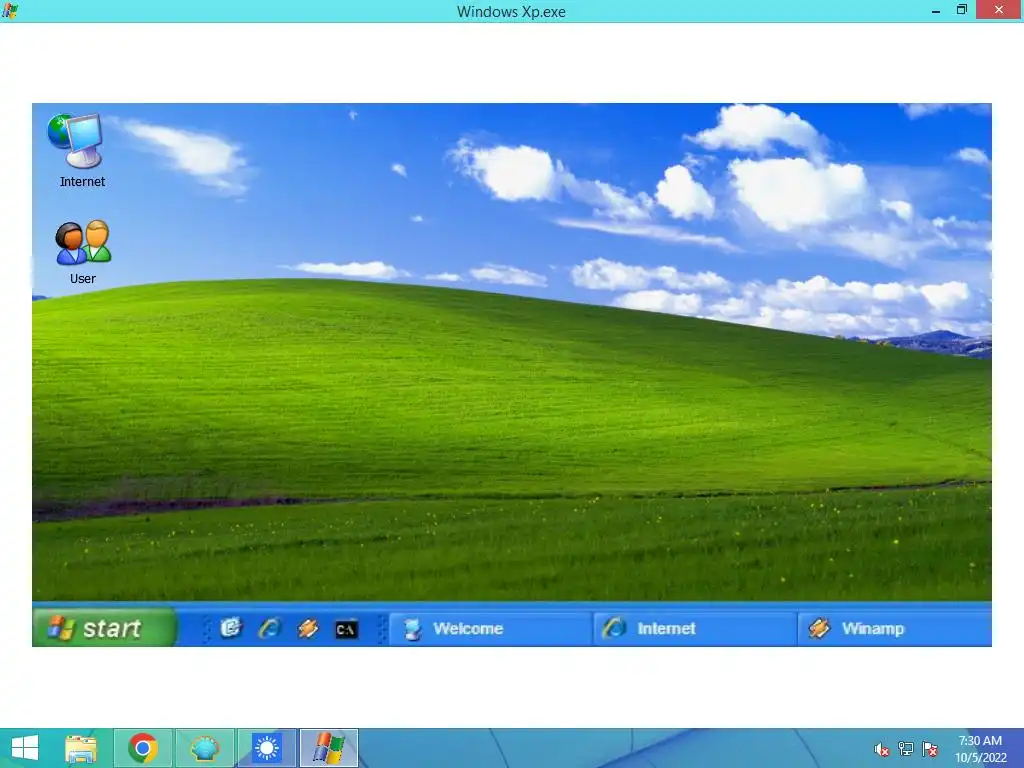Minimize the Windows Xp.exe window

tap(936, 10)
